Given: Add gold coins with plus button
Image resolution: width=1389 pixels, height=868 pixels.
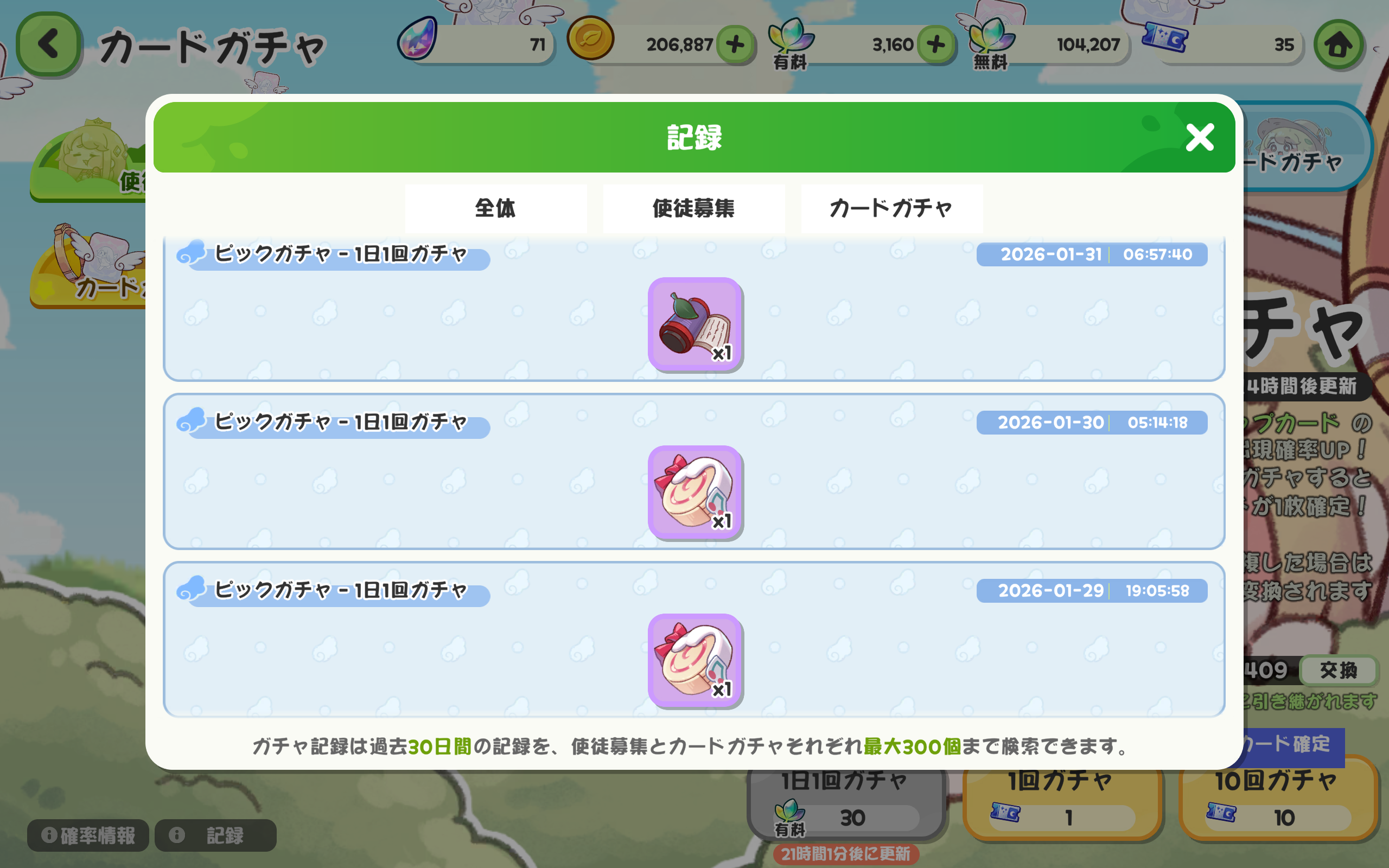Looking at the screenshot, I should 735,44.
